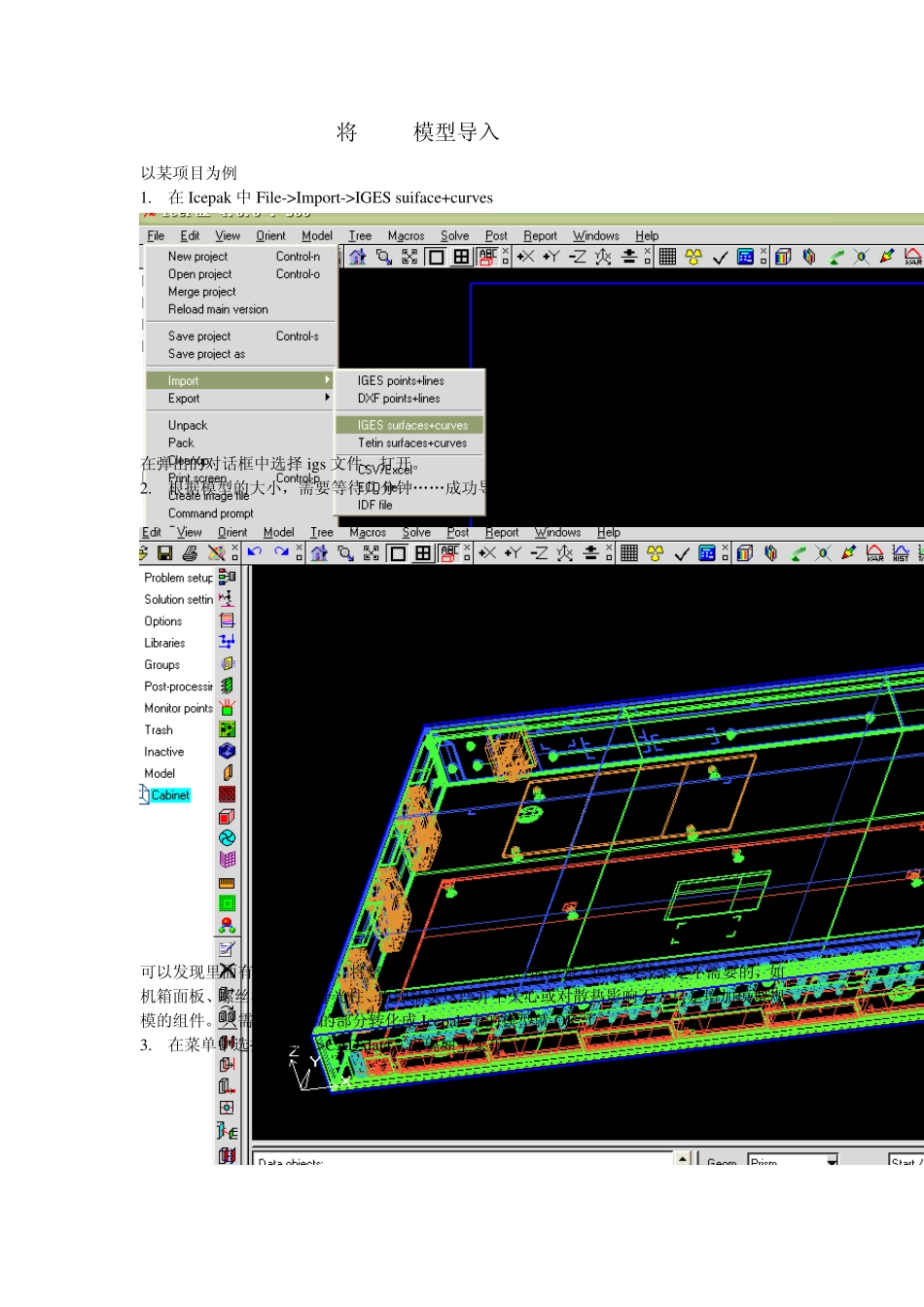Click the orient negative Z view icon in lower toolbar
This screenshot has height=1307, width=924.
tap(539, 553)
